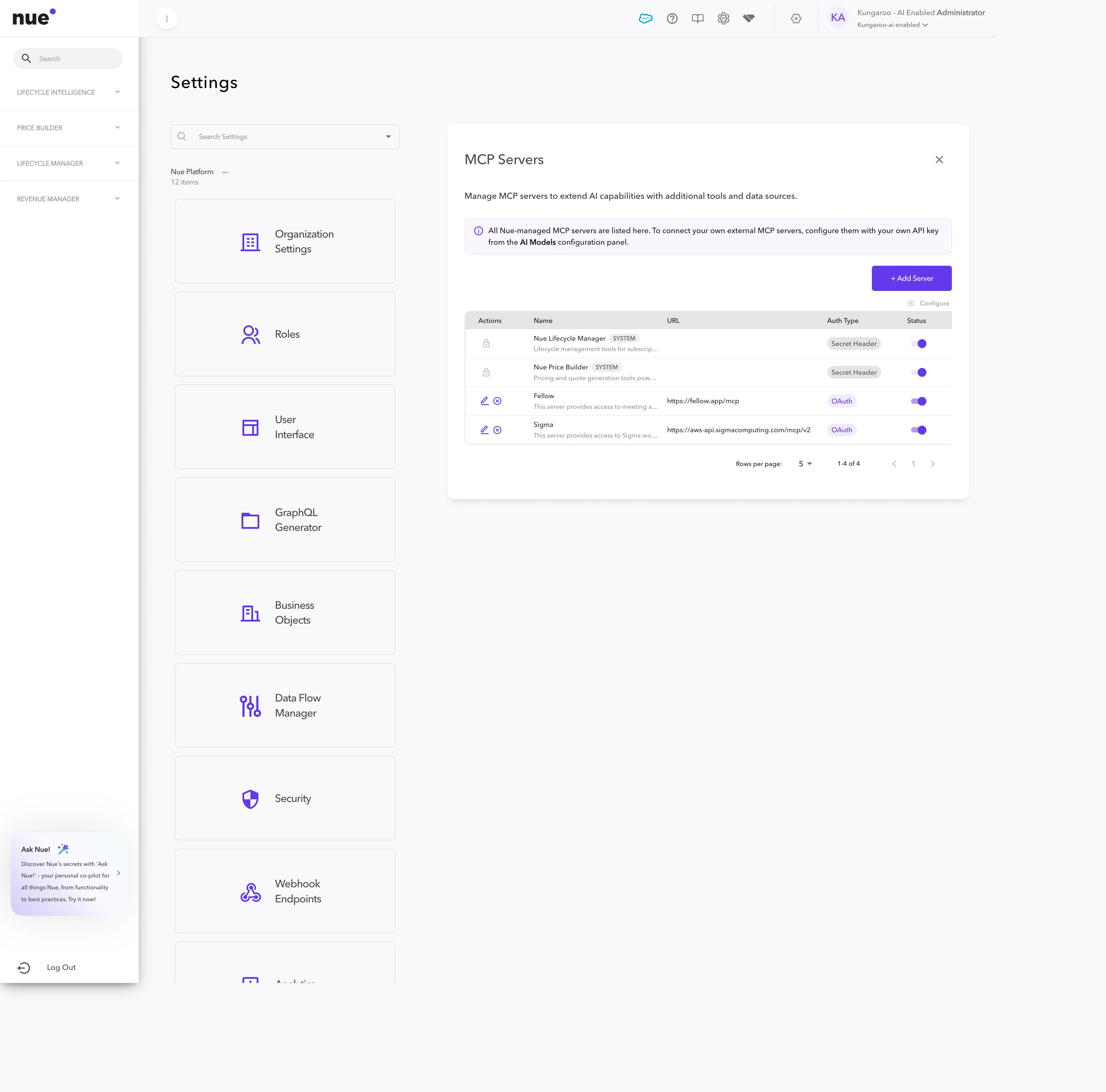Screen dimensions: 1106x1092
Task: Open the help question mark icon
Action: (x=672, y=18)
